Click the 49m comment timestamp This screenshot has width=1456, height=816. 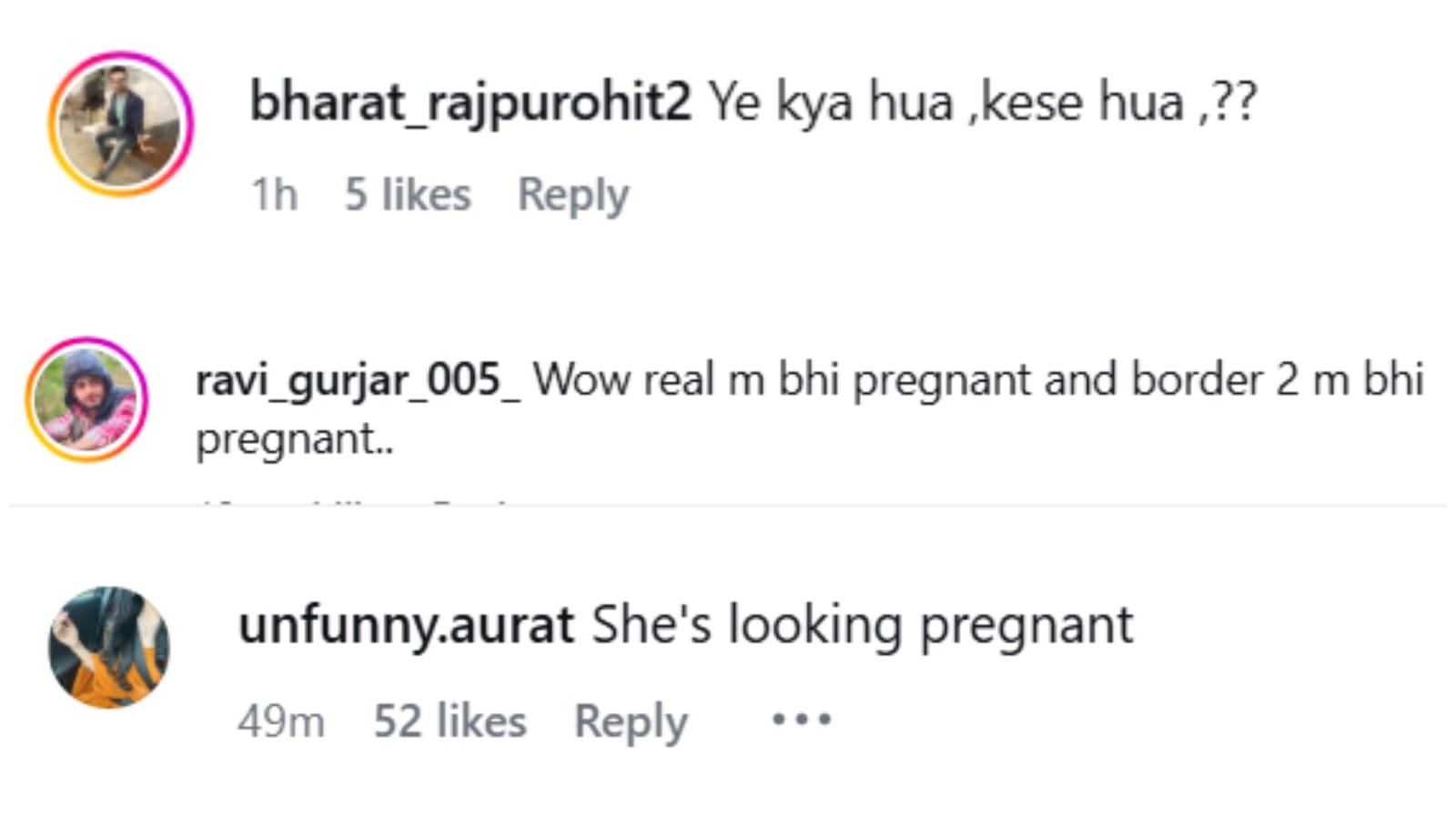pyautogui.click(x=280, y=721)
